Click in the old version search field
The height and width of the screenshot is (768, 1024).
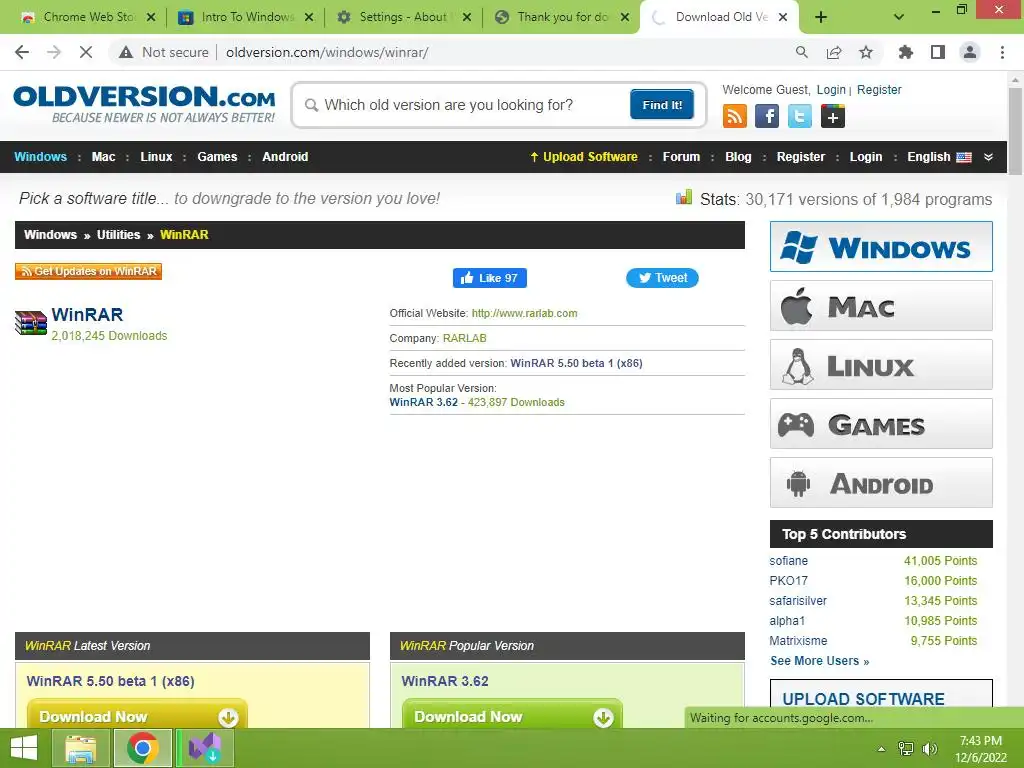(x=467, y=105)
